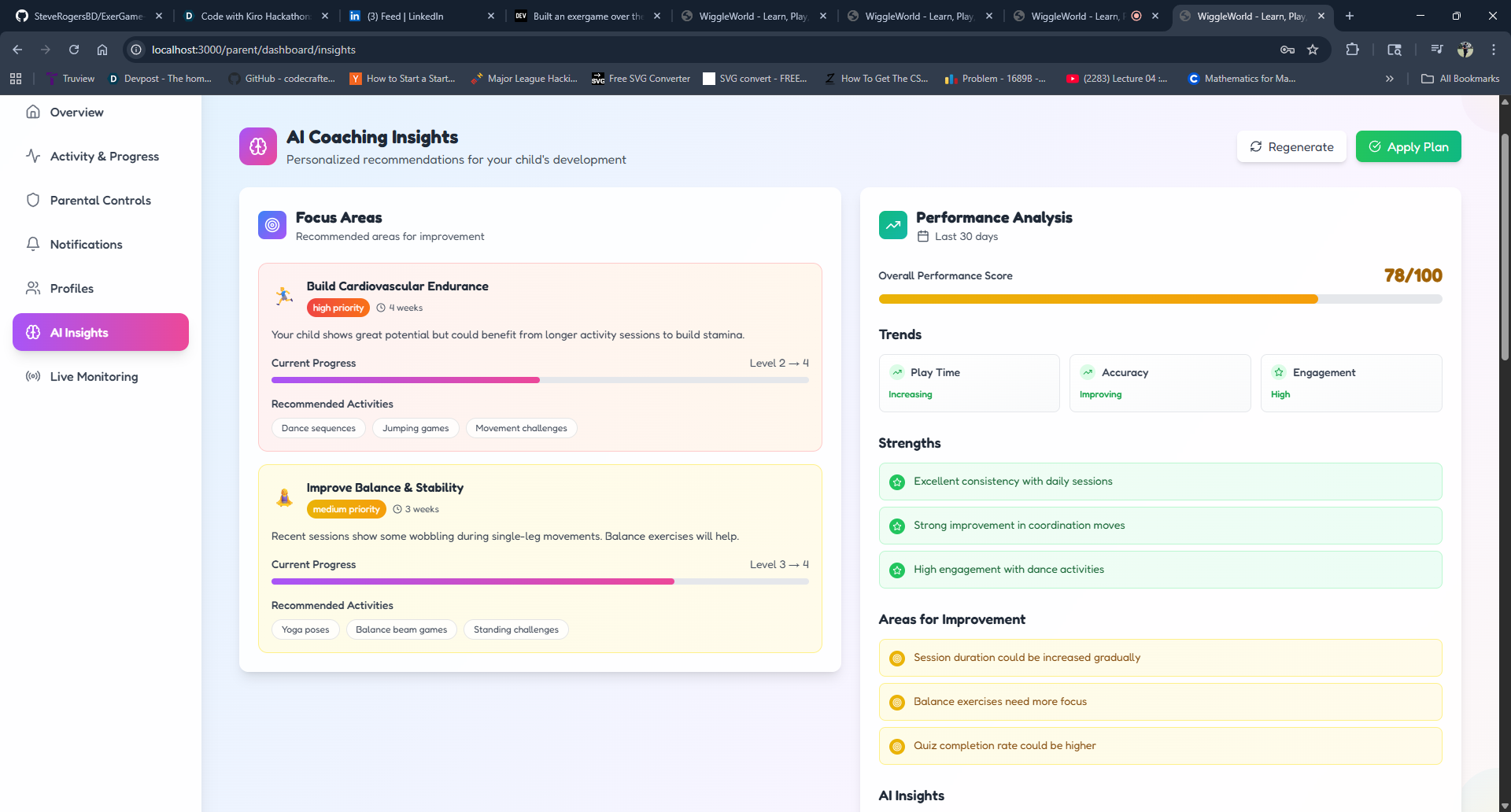Click the Focus Areas target icon

(x=272, y=225)
